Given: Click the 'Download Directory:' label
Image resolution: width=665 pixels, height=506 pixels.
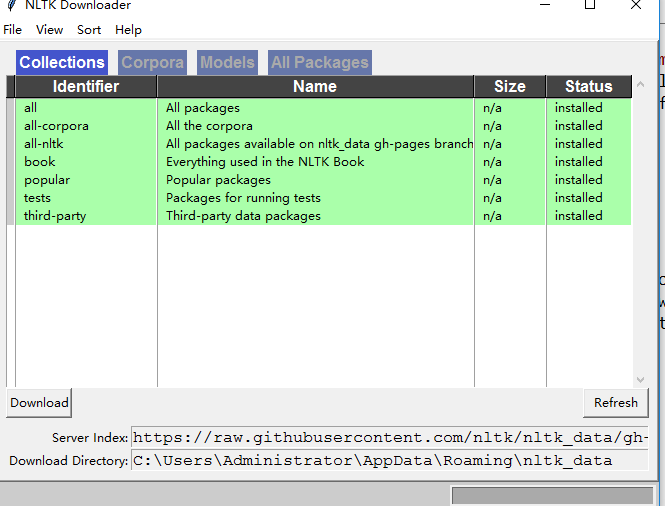Looking at the screenshot, I should coord(69,461).
